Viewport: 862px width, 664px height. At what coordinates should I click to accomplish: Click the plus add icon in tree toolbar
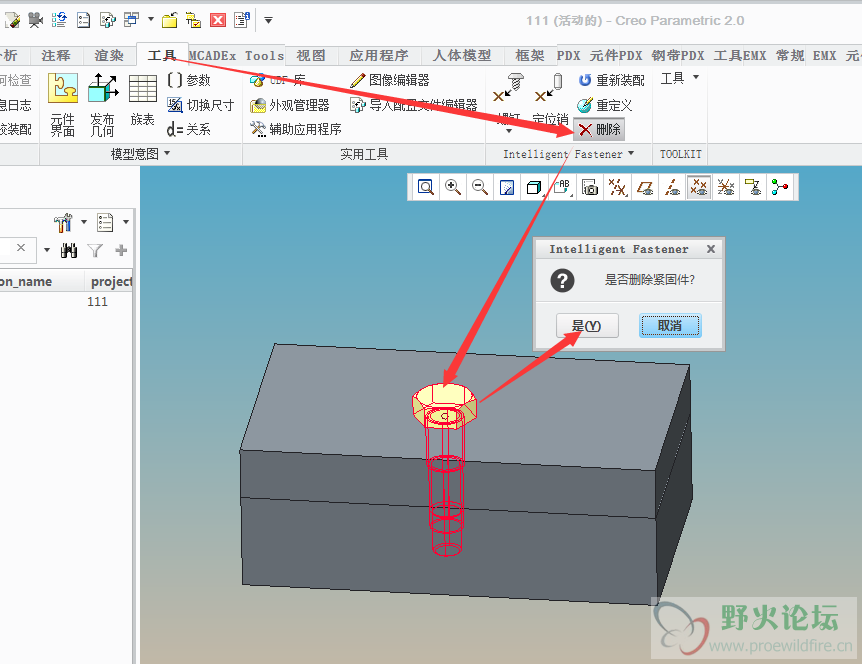tap(121, 251)
